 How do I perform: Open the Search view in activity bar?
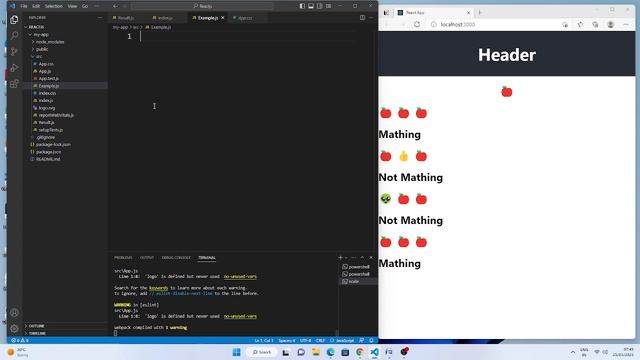pos(14,36)
